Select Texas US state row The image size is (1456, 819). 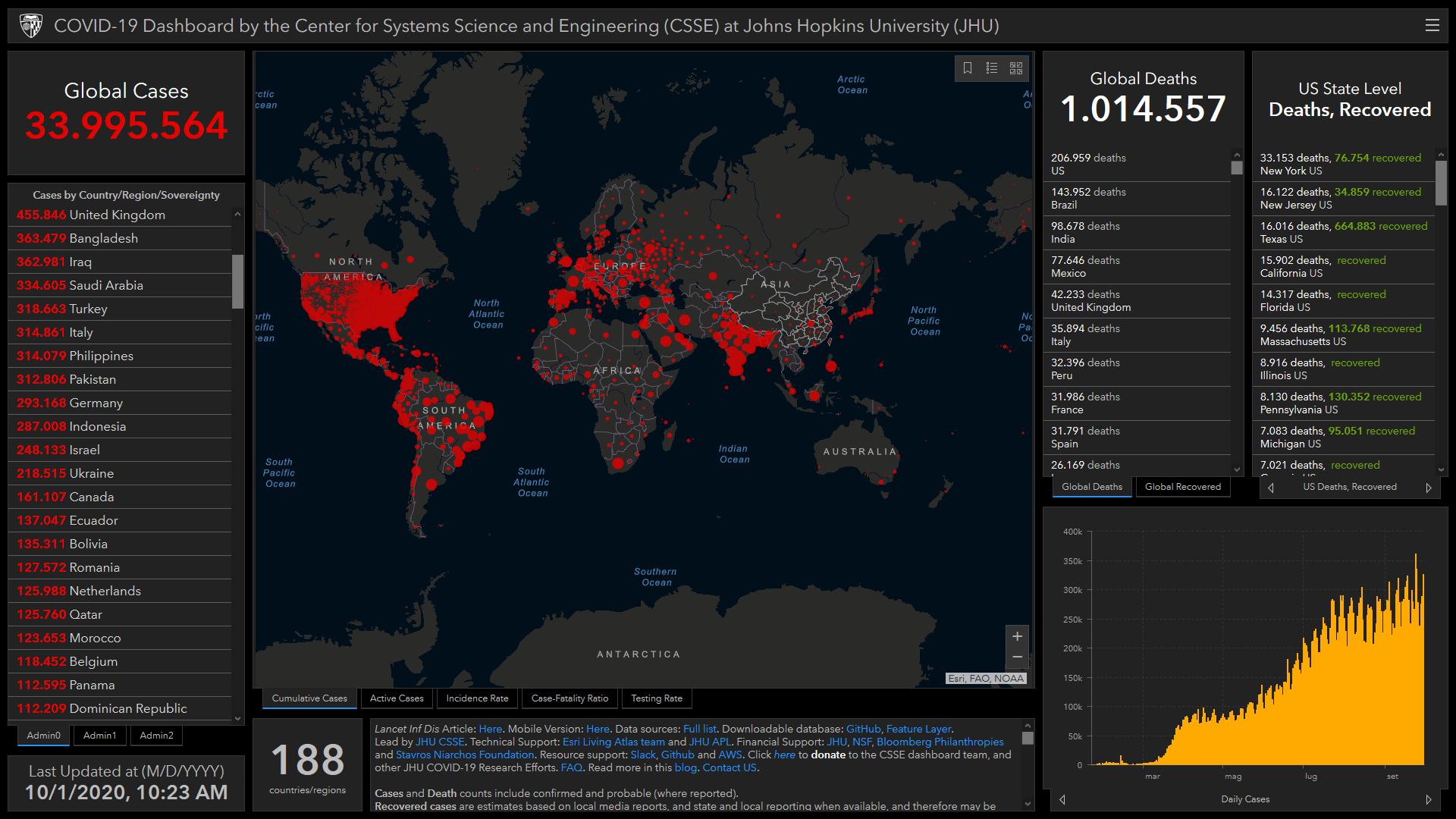click(x=1344, y=233)
